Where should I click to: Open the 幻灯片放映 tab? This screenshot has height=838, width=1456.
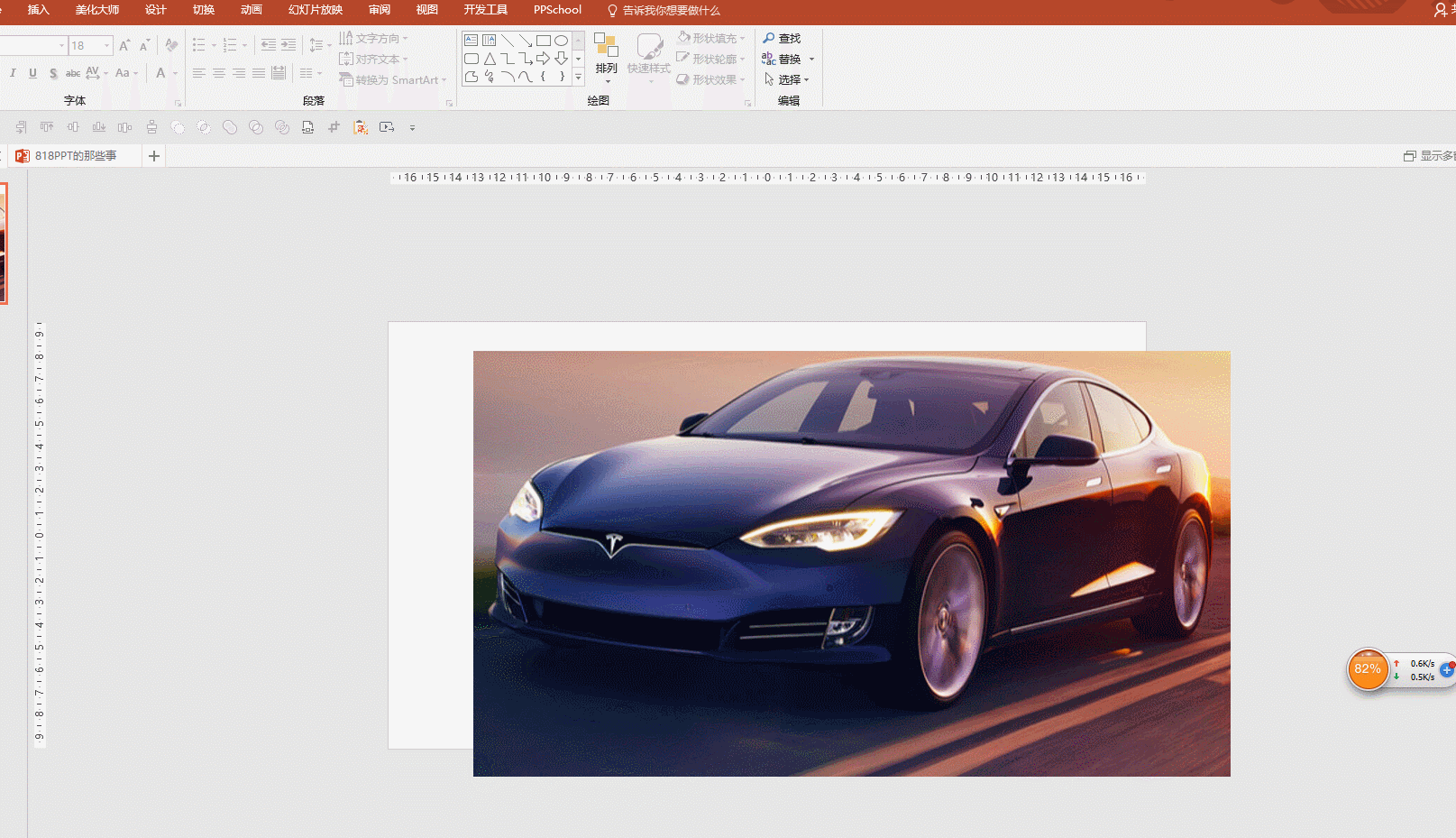coord(316,10)
